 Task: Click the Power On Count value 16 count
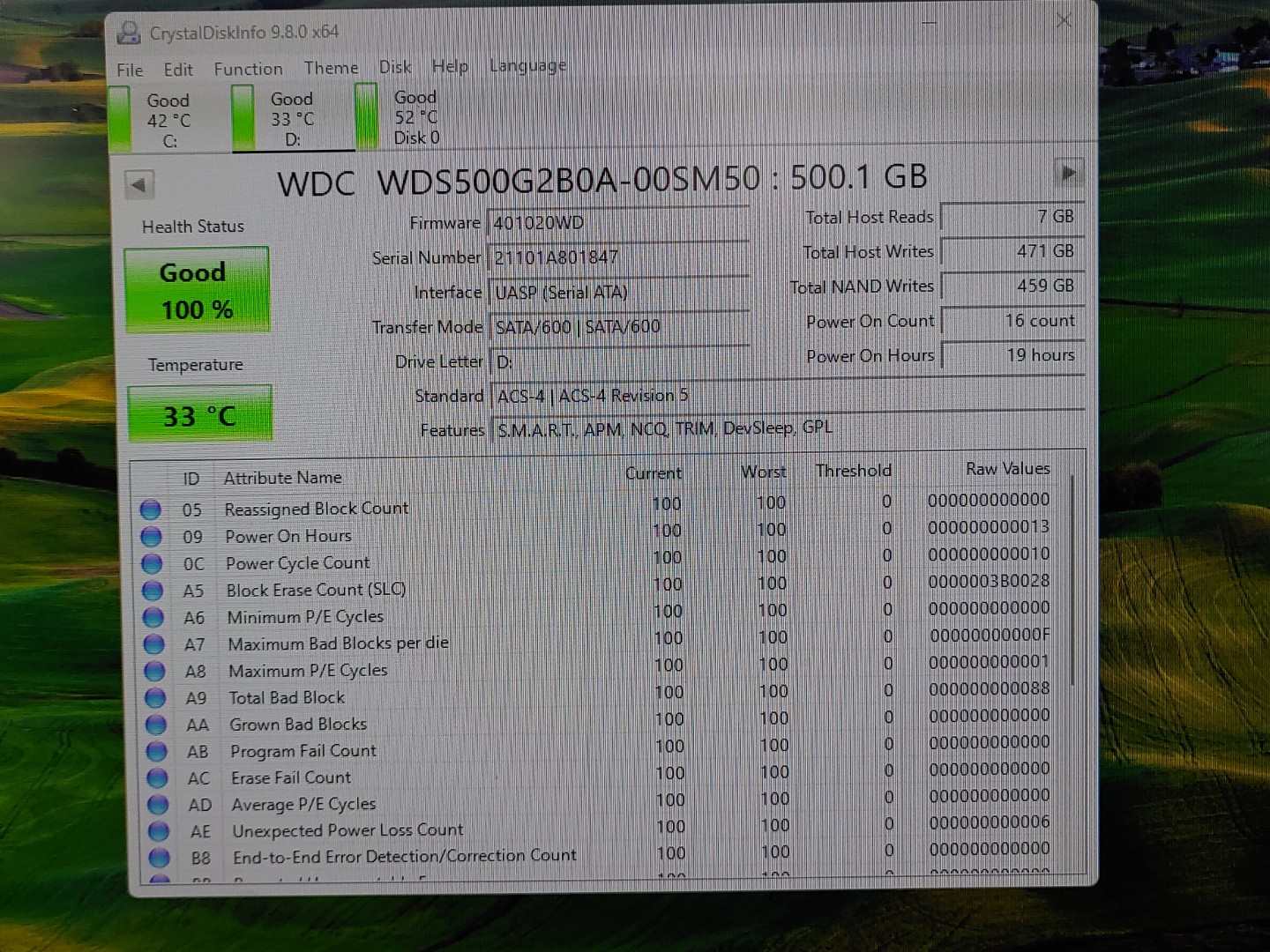click(1012, 321)
